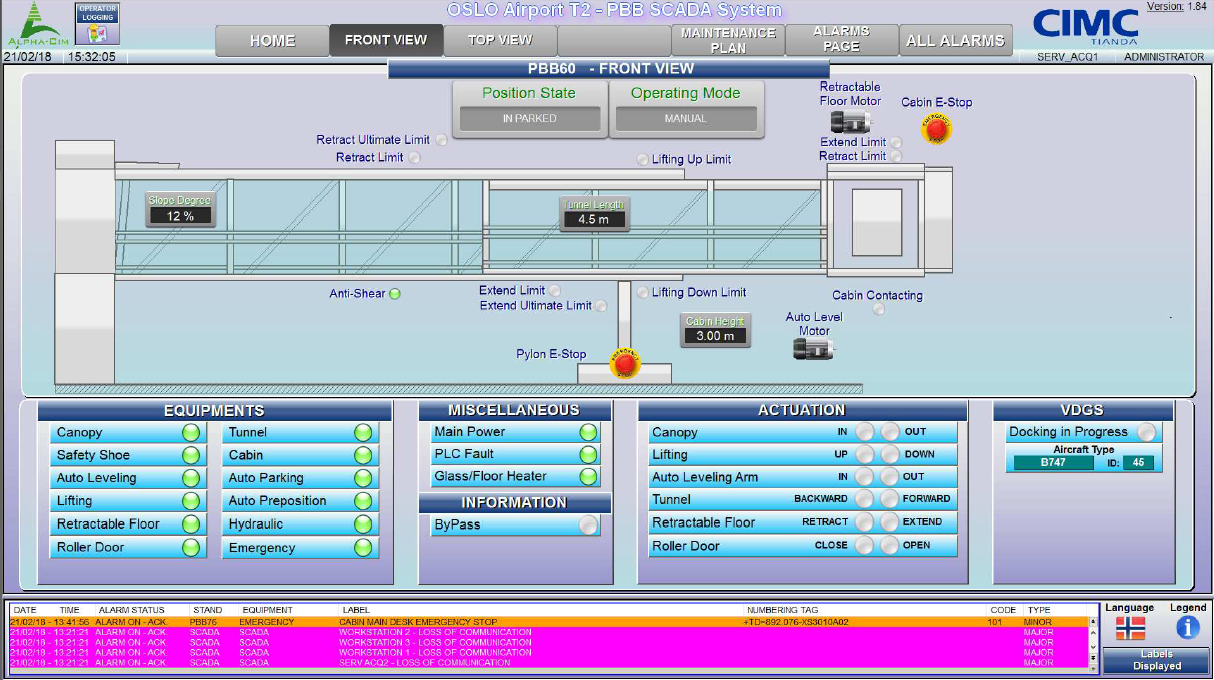Open the ALARMS PAGE tab

841,40
